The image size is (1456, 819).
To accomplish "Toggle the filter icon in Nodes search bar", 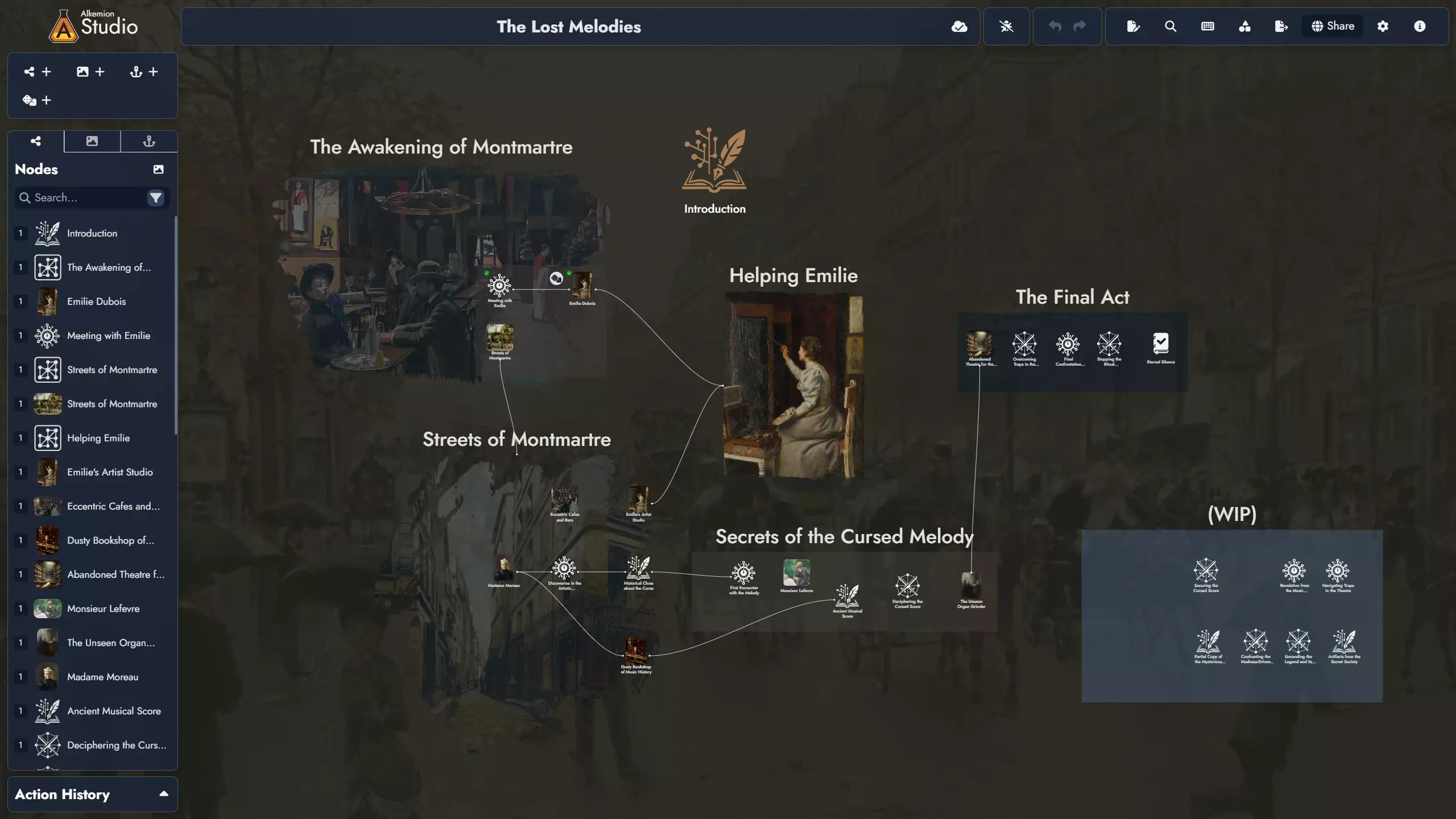I will point(158,198).
